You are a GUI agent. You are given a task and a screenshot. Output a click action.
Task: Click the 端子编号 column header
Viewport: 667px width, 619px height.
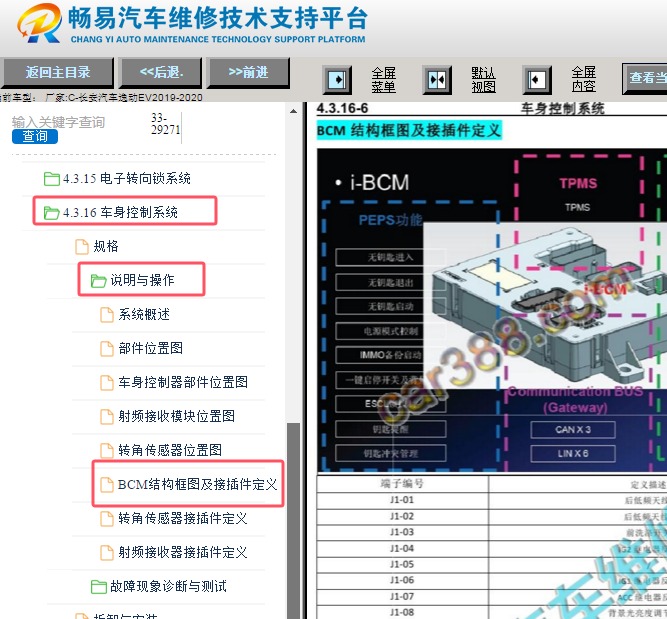pos(402,484)
